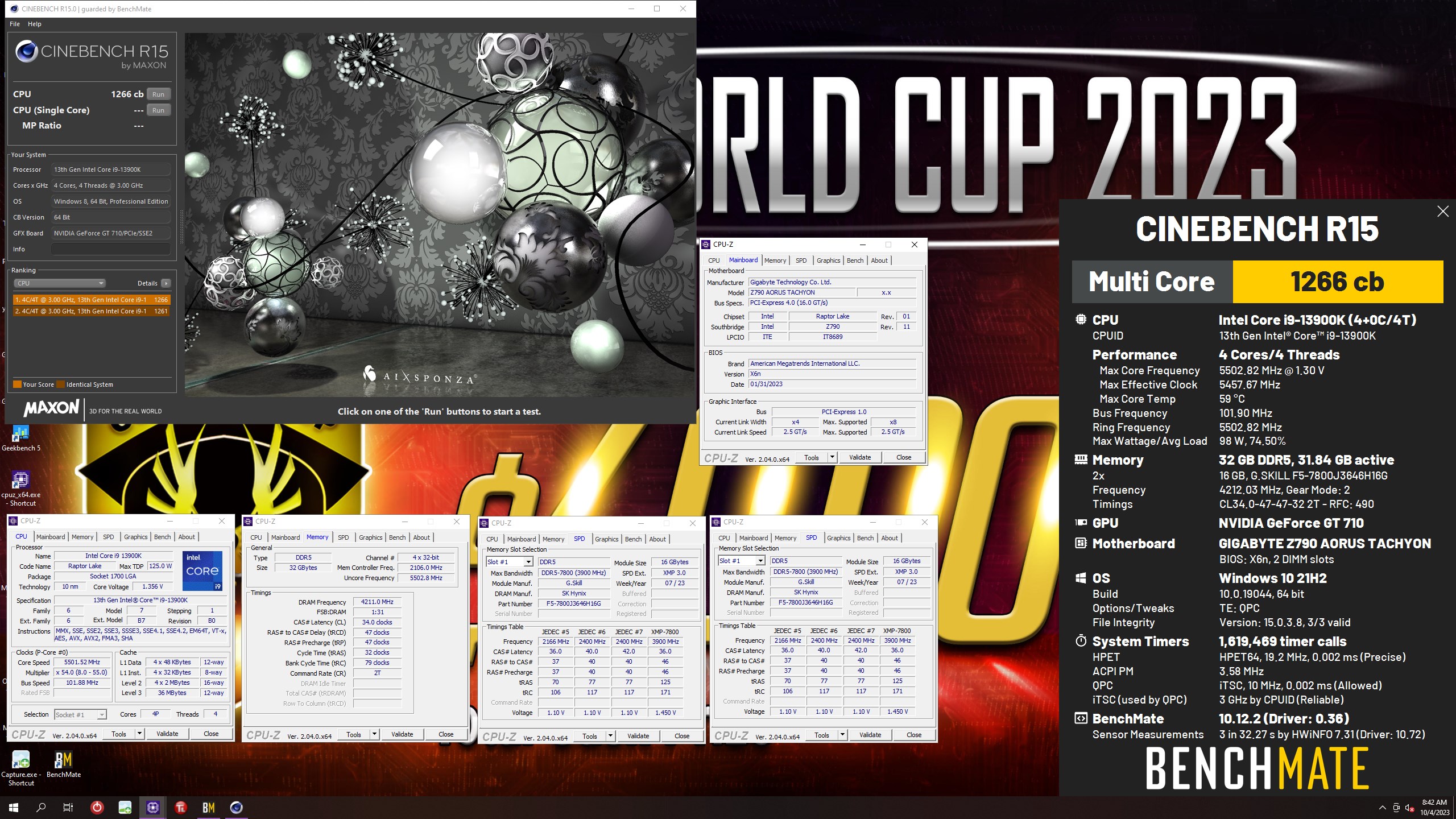The image size is (1456, 819).
Task: Click the GPU card icon in the BenchMate panel
Action: pyautogui.click(x=1081, y=523)
